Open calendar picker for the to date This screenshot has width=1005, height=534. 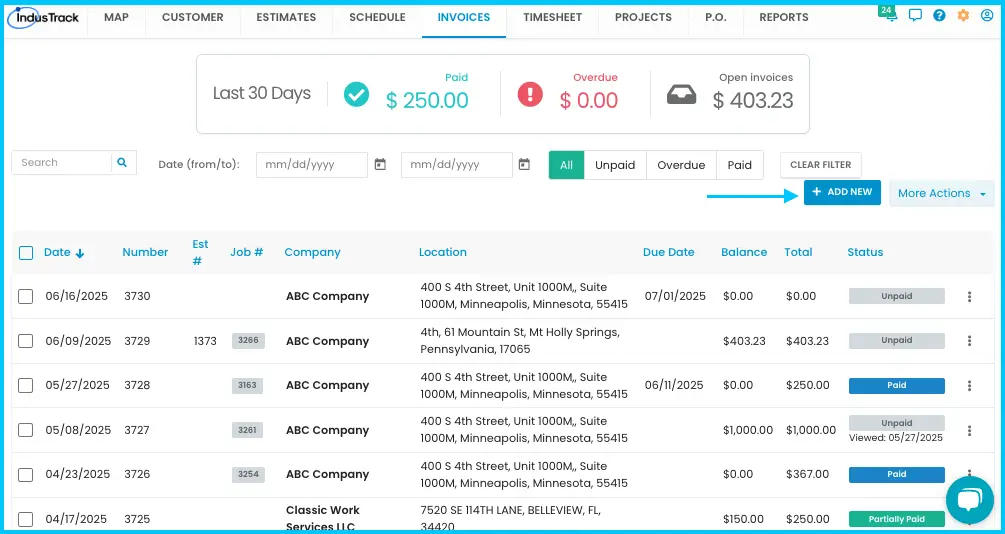click(524, 165)
